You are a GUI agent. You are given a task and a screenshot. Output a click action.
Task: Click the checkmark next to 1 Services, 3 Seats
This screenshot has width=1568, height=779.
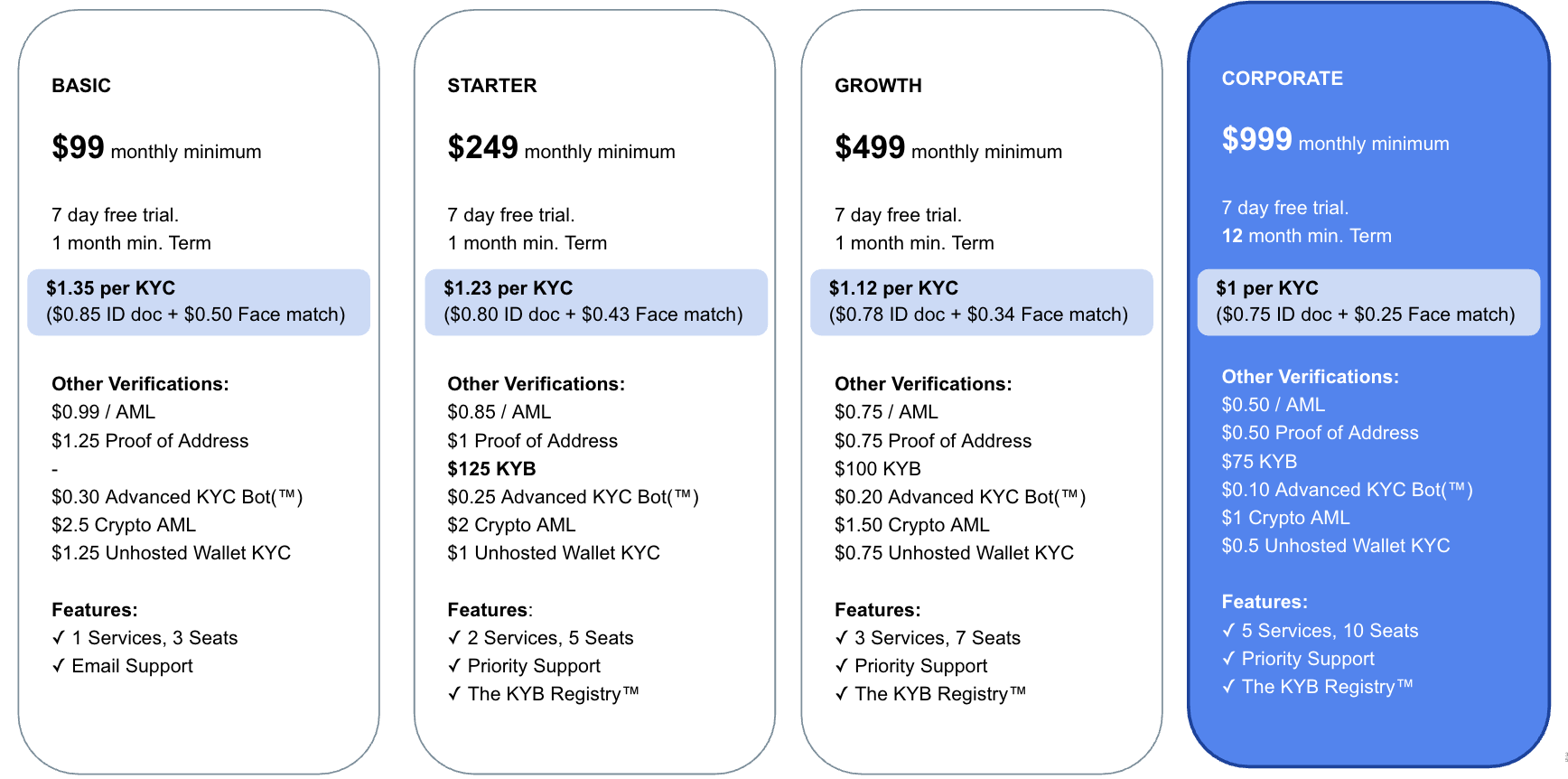point(59,638)
